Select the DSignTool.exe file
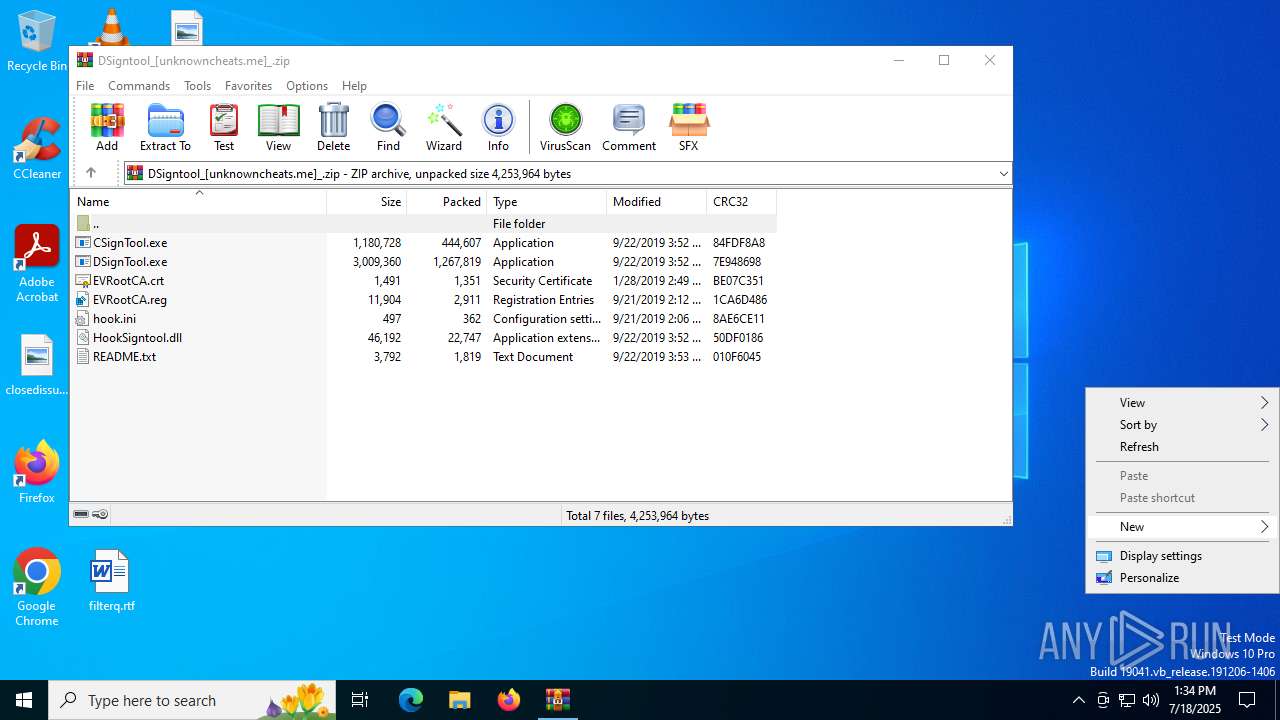1280x720 pixels. pyautogui.click(x=130, y=262)
